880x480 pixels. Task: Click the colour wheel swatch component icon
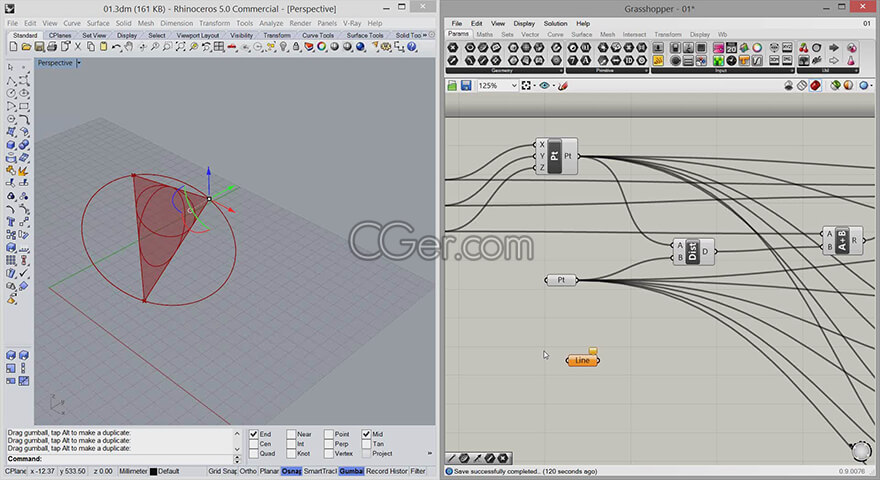[757, 48]
